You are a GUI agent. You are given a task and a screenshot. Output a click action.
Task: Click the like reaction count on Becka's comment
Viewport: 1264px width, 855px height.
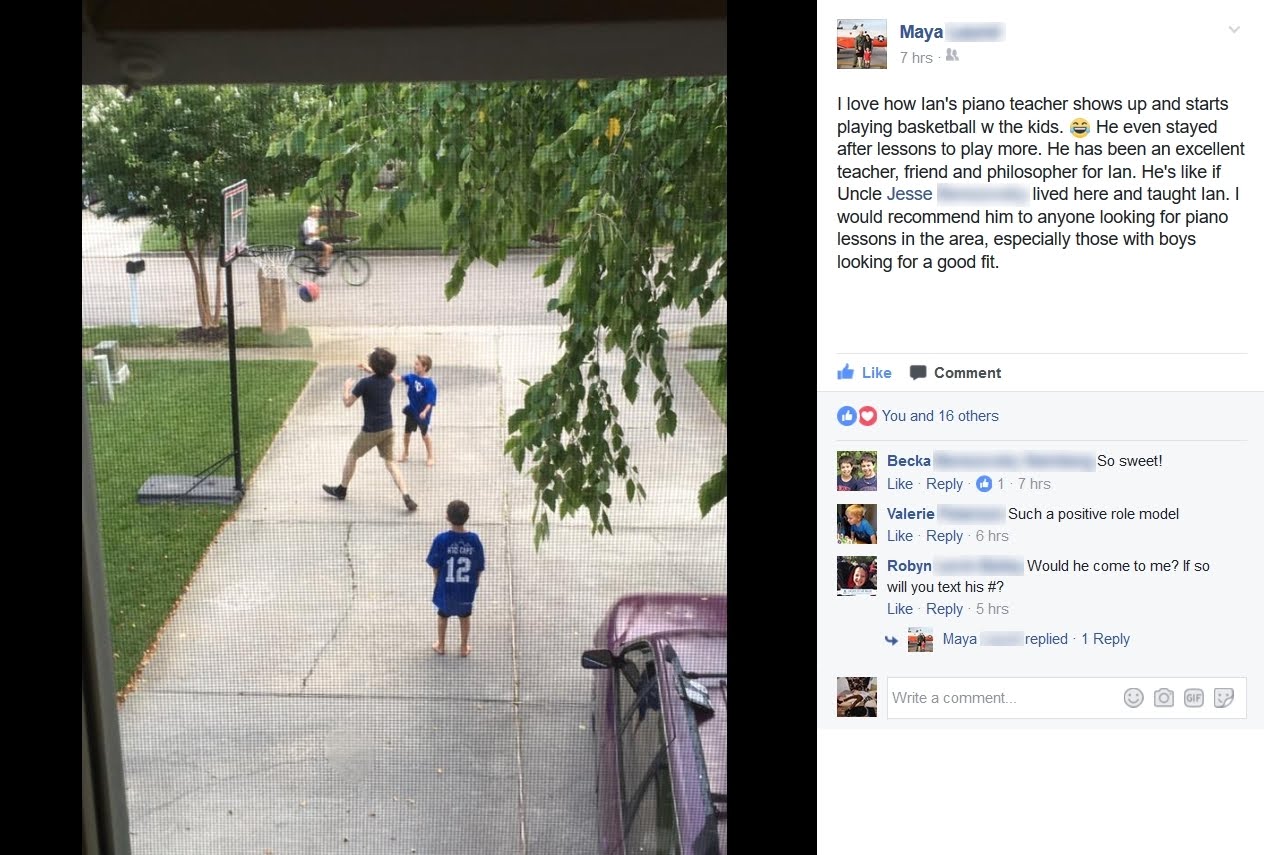pos(990,484)
